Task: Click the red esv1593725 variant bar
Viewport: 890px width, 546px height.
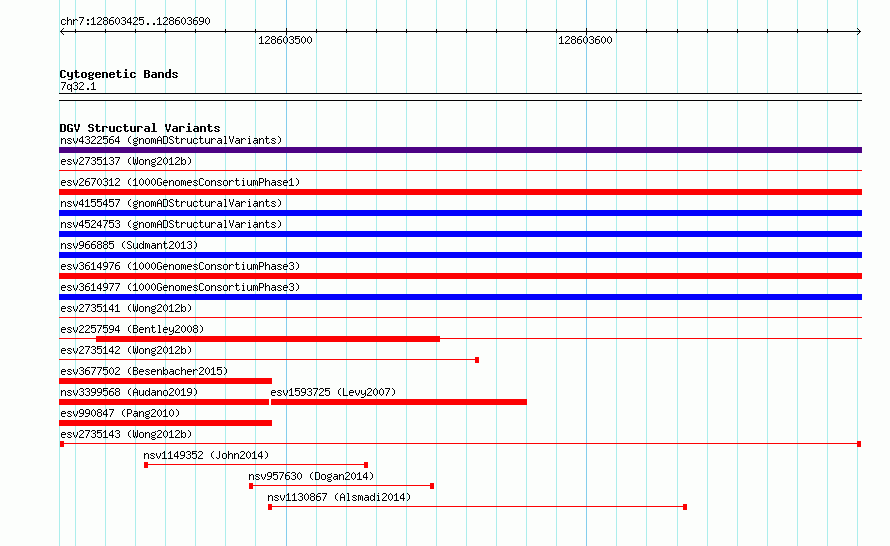Action: (399, 402)
